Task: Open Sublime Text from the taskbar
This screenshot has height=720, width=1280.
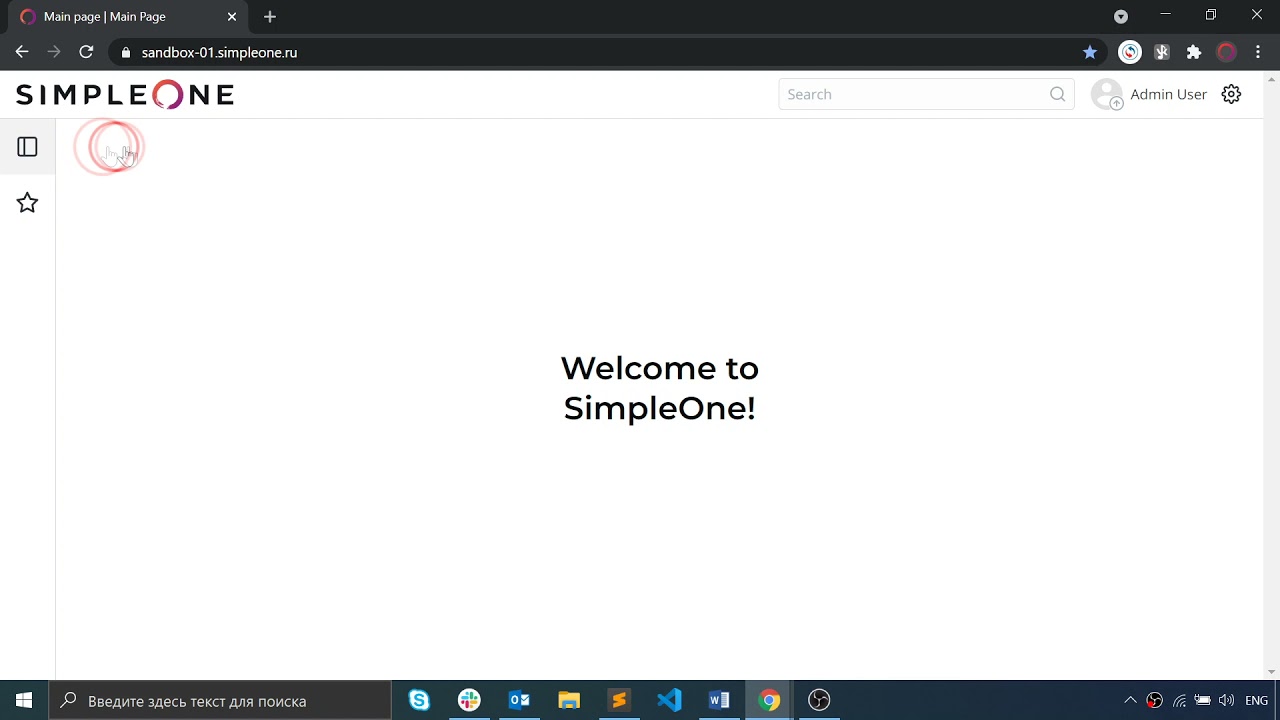Action: tap(619, 701)
